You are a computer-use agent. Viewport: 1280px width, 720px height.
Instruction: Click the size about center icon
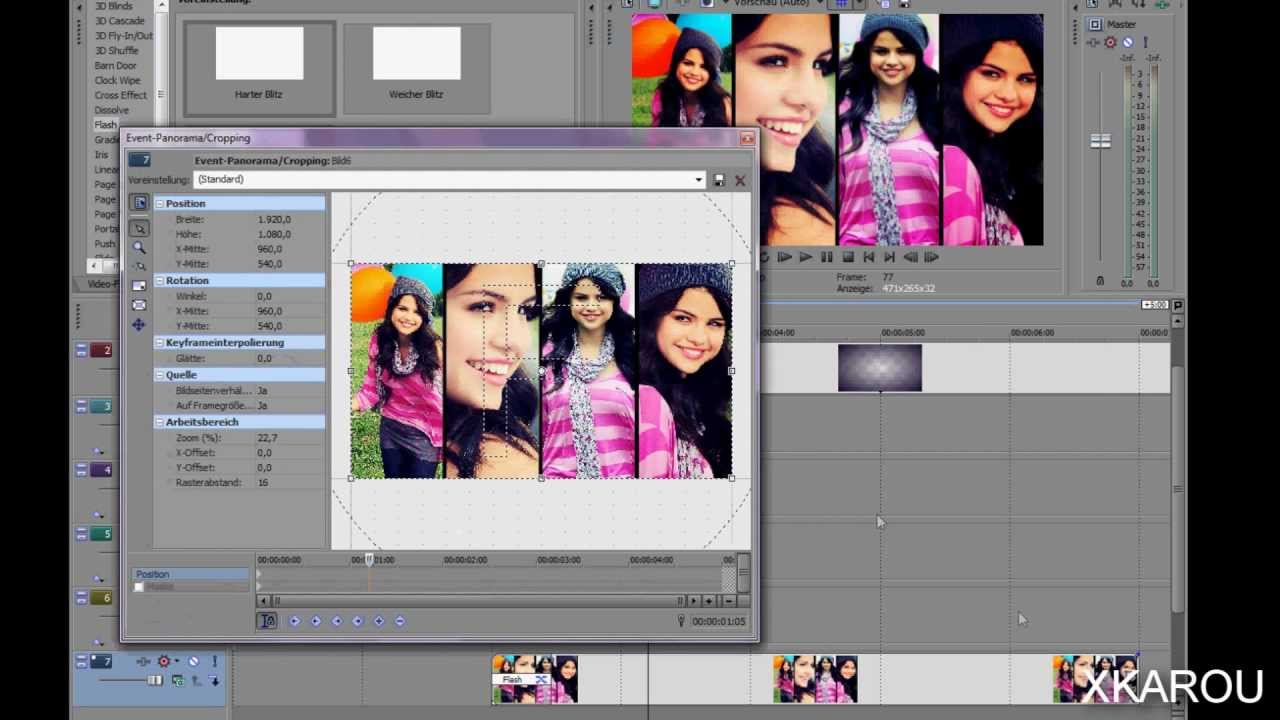(x=139, y=305)
